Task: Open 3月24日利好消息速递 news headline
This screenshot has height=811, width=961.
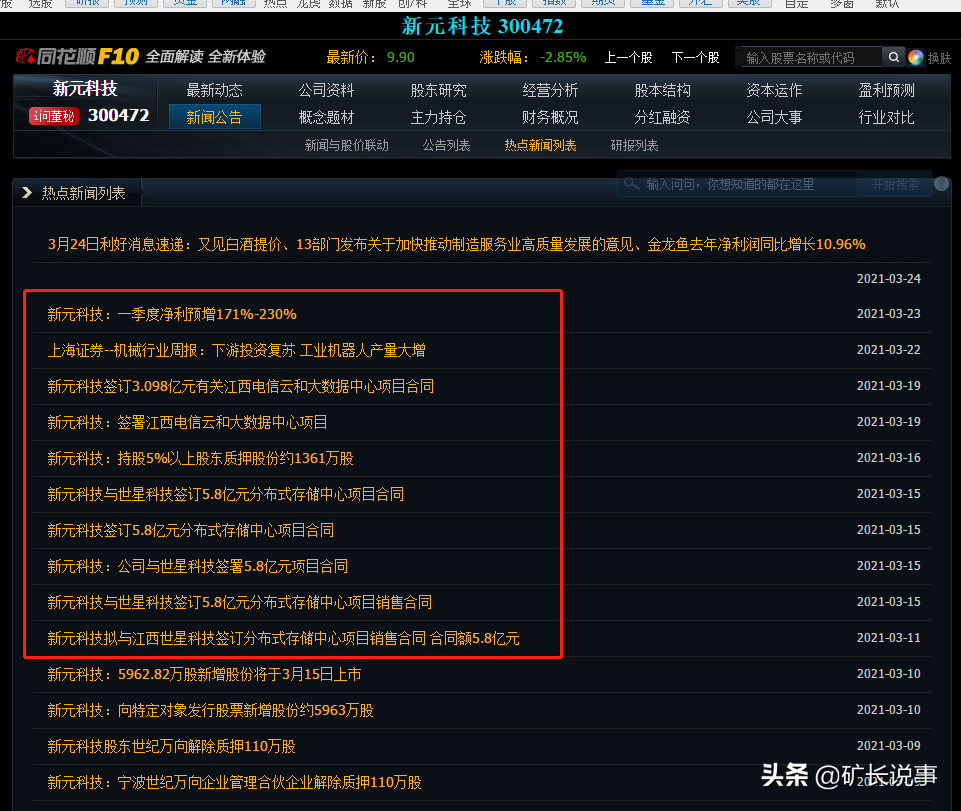Action: (x=457, y=245)
